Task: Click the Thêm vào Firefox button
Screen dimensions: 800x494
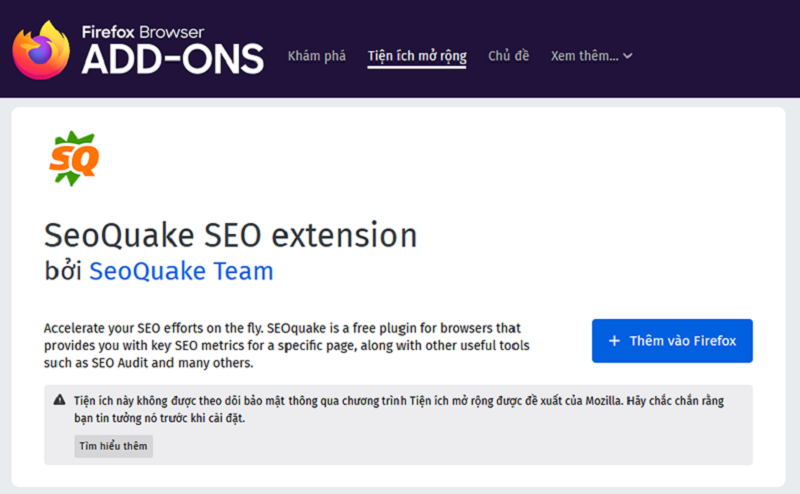Action: point(672,341)
